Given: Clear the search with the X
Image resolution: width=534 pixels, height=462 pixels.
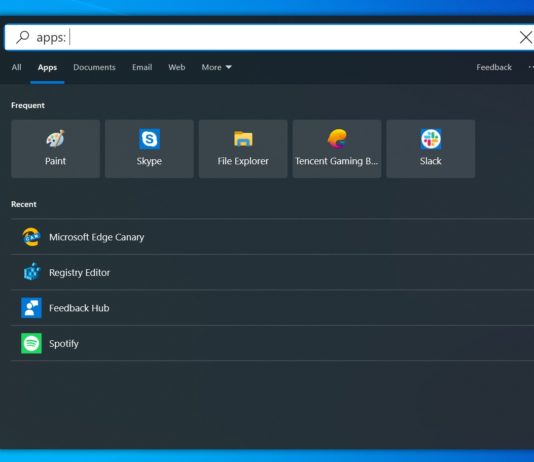Looking at the screenshot, I should click(x=526, y=37).
